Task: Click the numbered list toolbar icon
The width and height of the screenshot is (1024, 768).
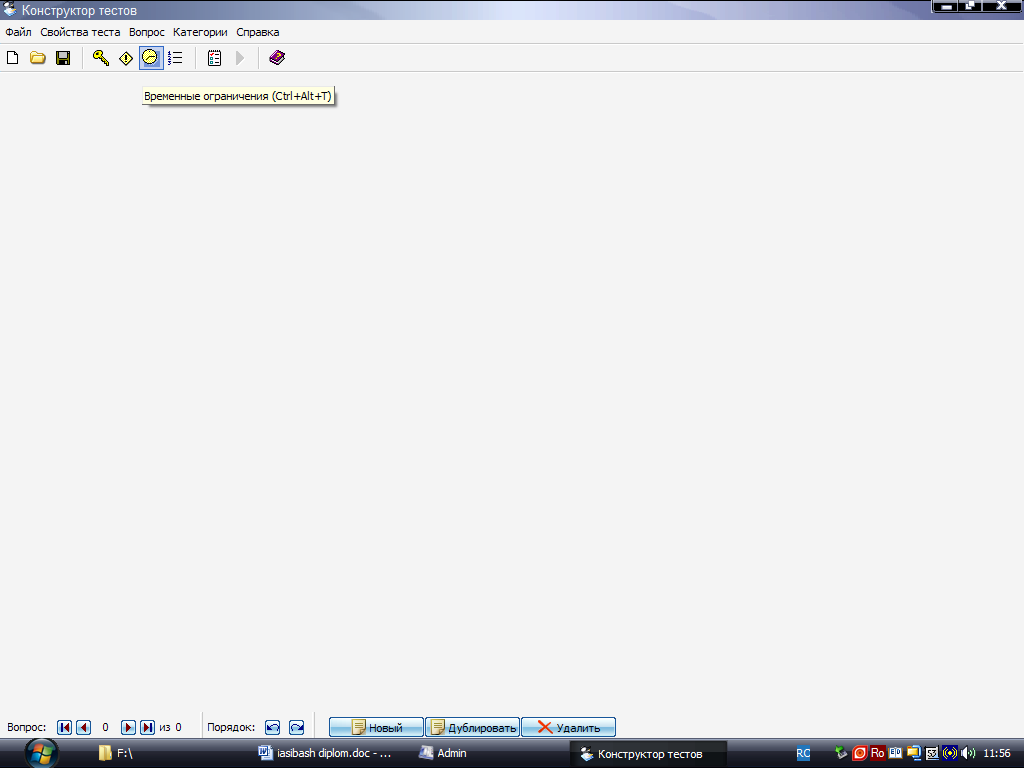Action: point(175,58)
